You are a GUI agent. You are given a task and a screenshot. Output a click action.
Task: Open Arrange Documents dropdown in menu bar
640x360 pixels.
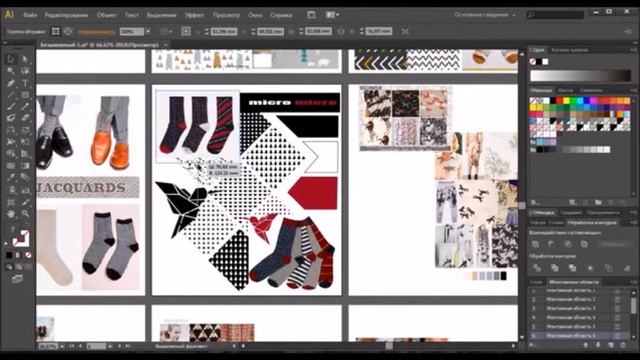tap(333, 15)
